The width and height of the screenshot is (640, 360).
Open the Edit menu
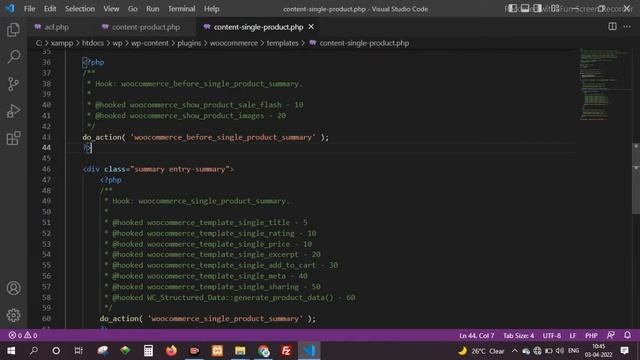click(50, 9)
